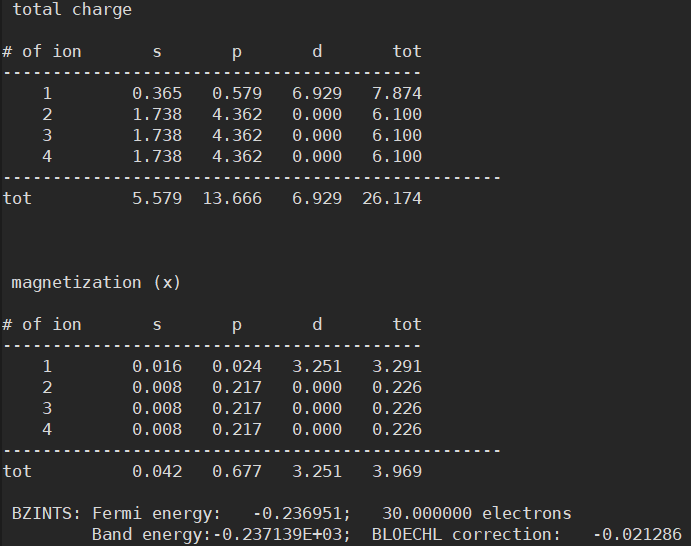
Task: Click total p charge value 13.666
Action: (232, 198)
